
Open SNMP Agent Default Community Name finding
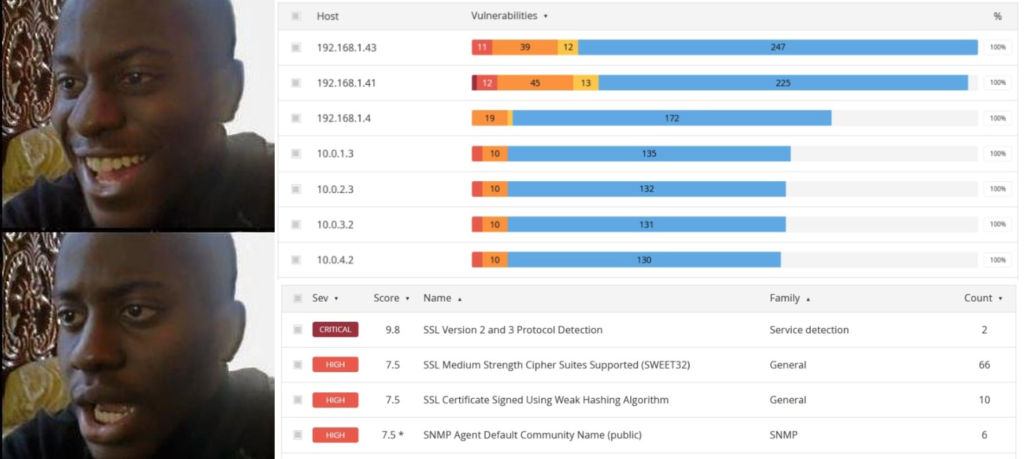(532, 435)
